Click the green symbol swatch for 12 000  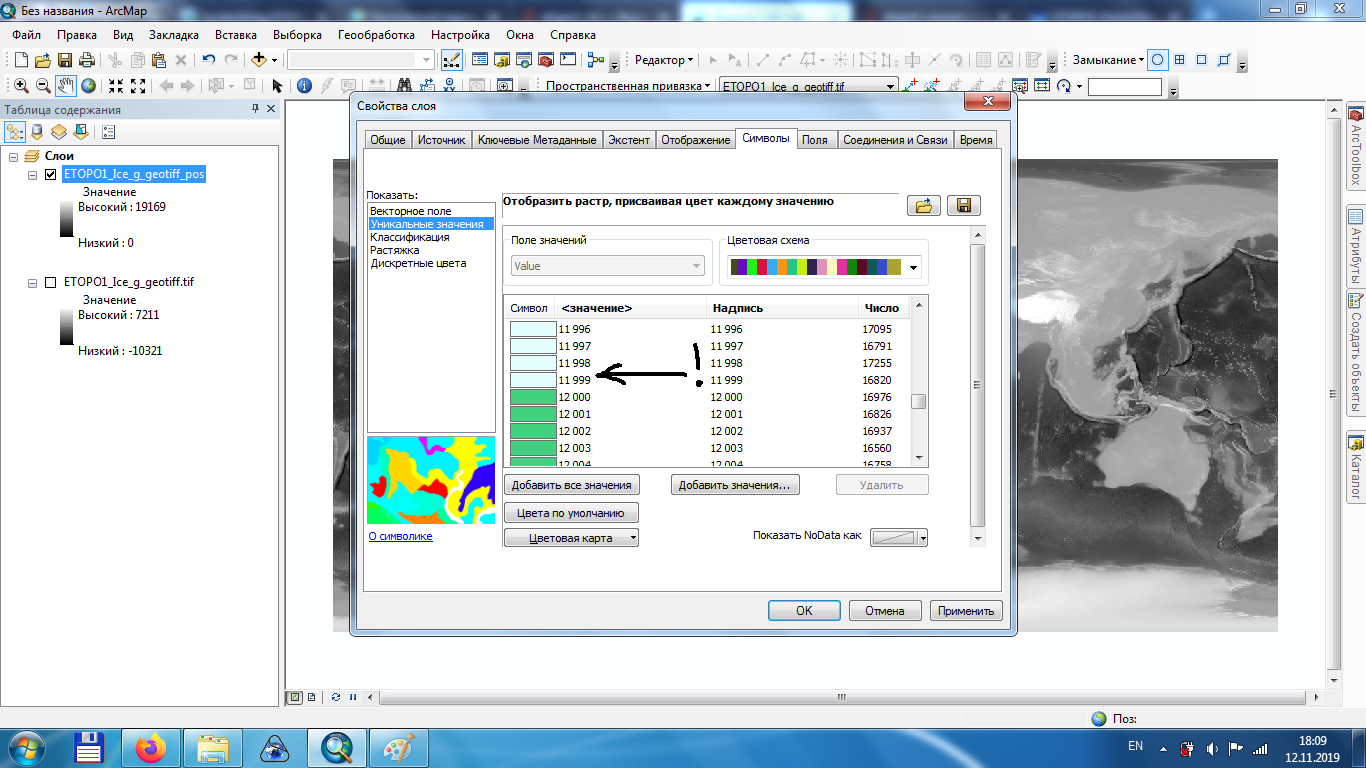[533, 397]
